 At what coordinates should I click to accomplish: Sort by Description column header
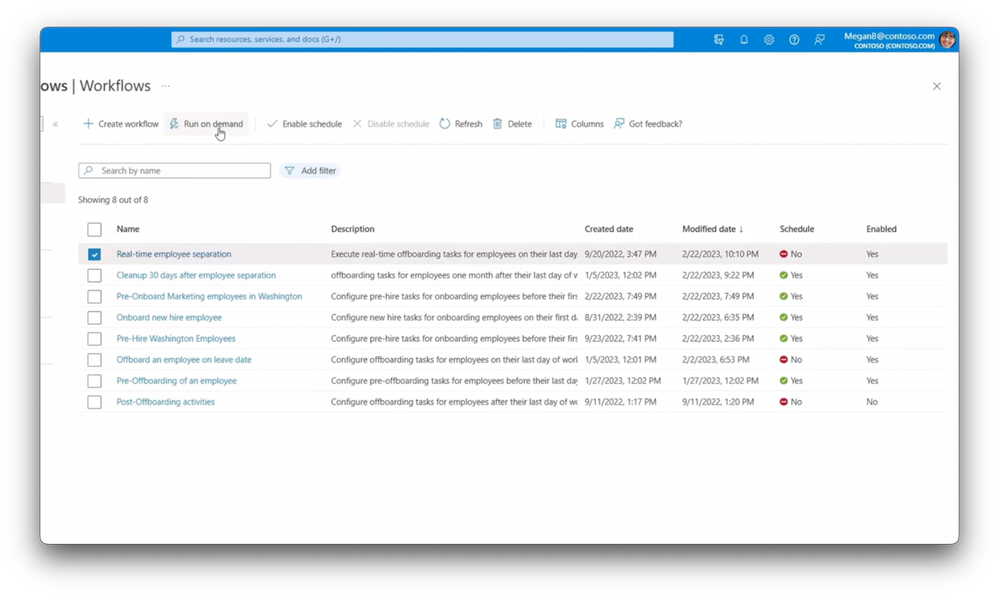352,229
